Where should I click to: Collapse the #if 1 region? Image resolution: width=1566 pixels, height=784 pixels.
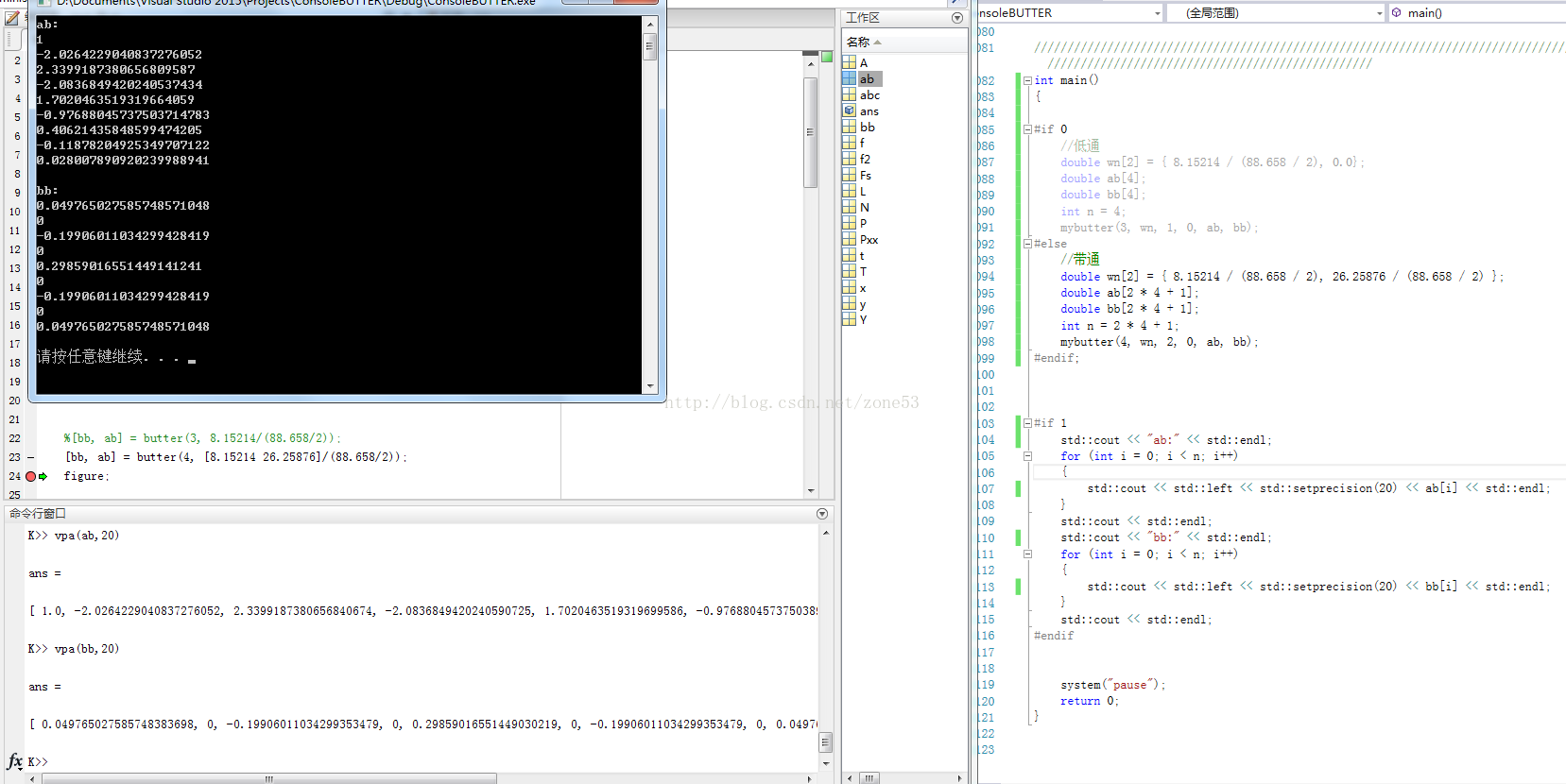[1027, 423]
